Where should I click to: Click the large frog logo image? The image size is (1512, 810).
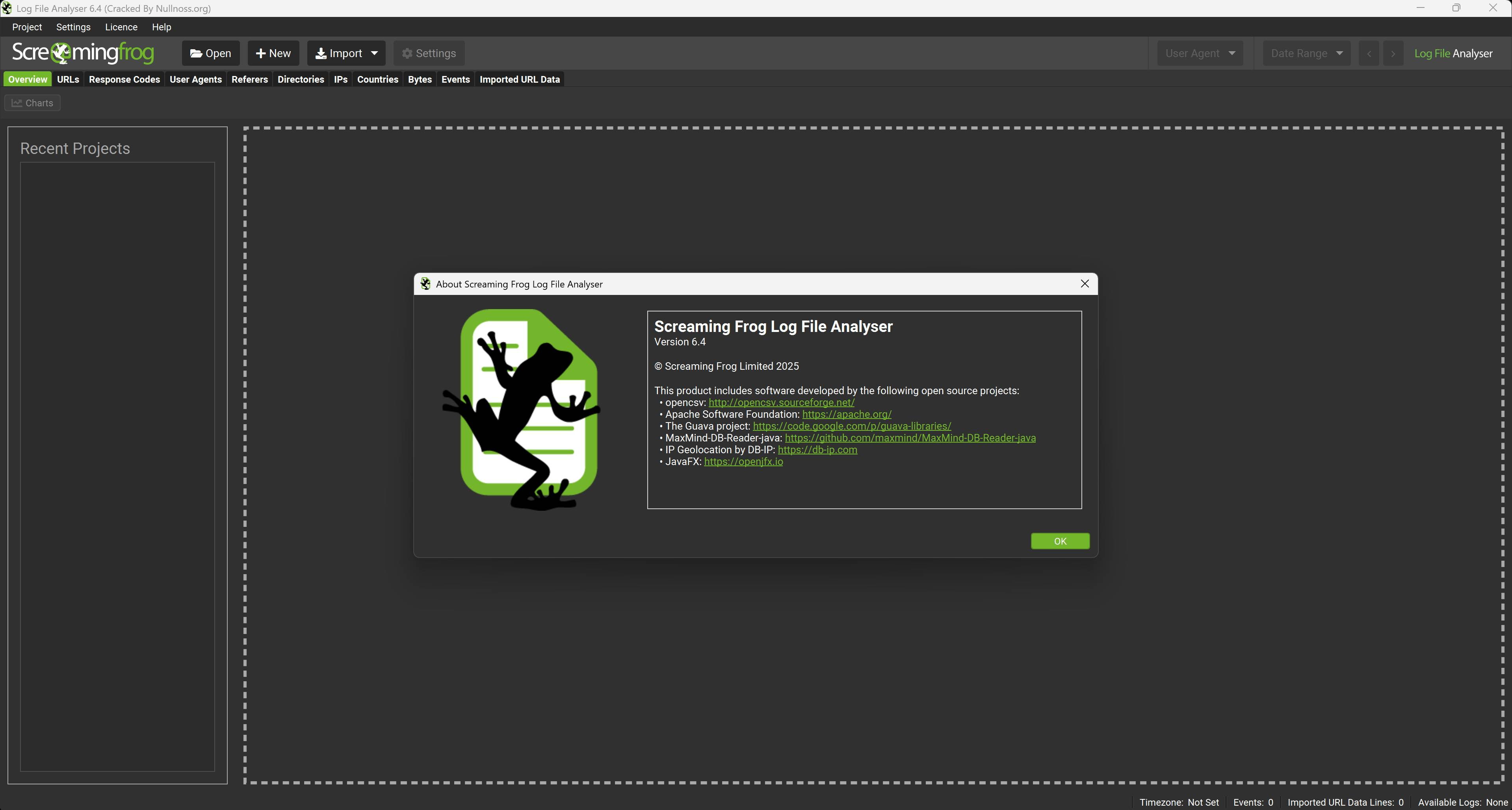click(x=521, y=409)
